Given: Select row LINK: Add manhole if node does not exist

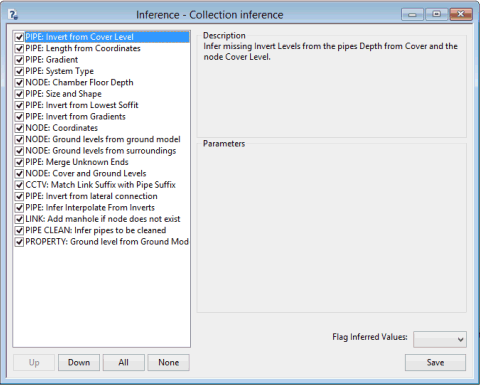Looking at the screenshot, I should [x=103, y=219].
